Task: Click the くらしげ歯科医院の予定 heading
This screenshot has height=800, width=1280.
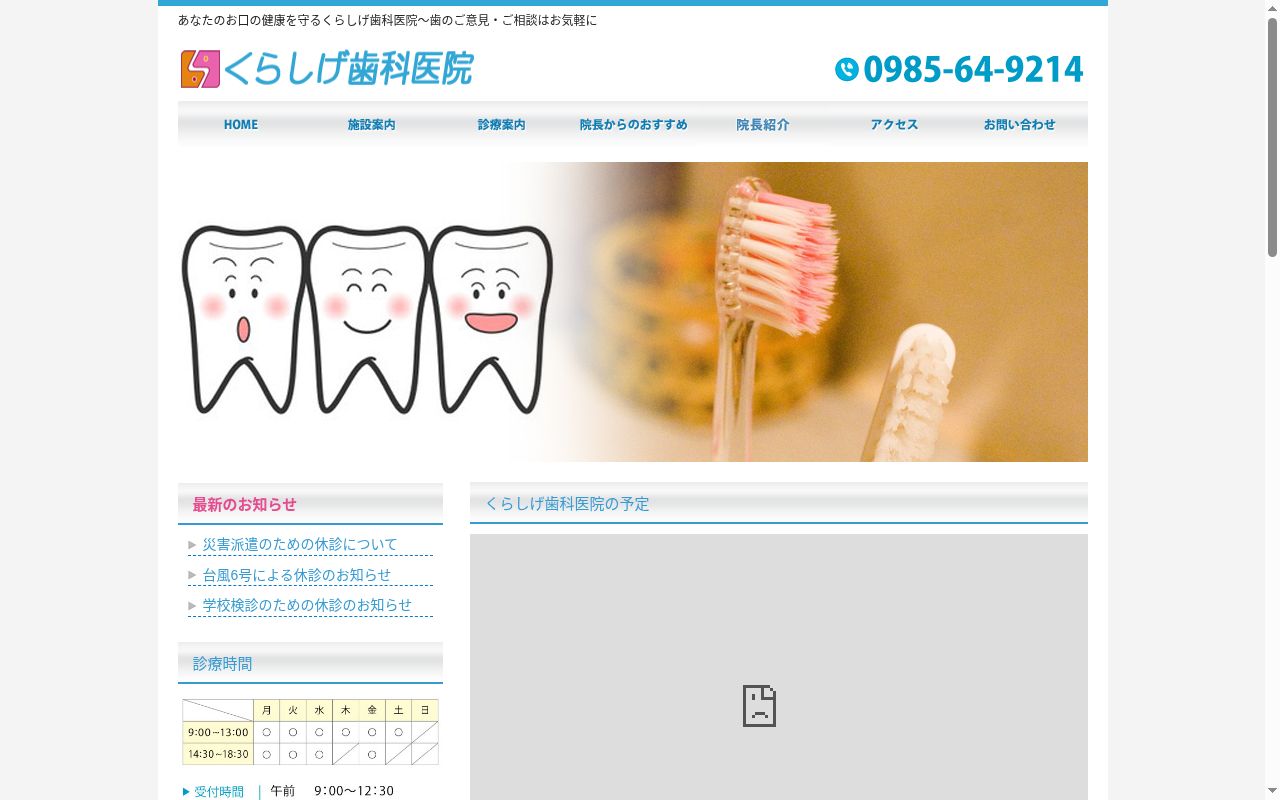Action: coord(567,504)
